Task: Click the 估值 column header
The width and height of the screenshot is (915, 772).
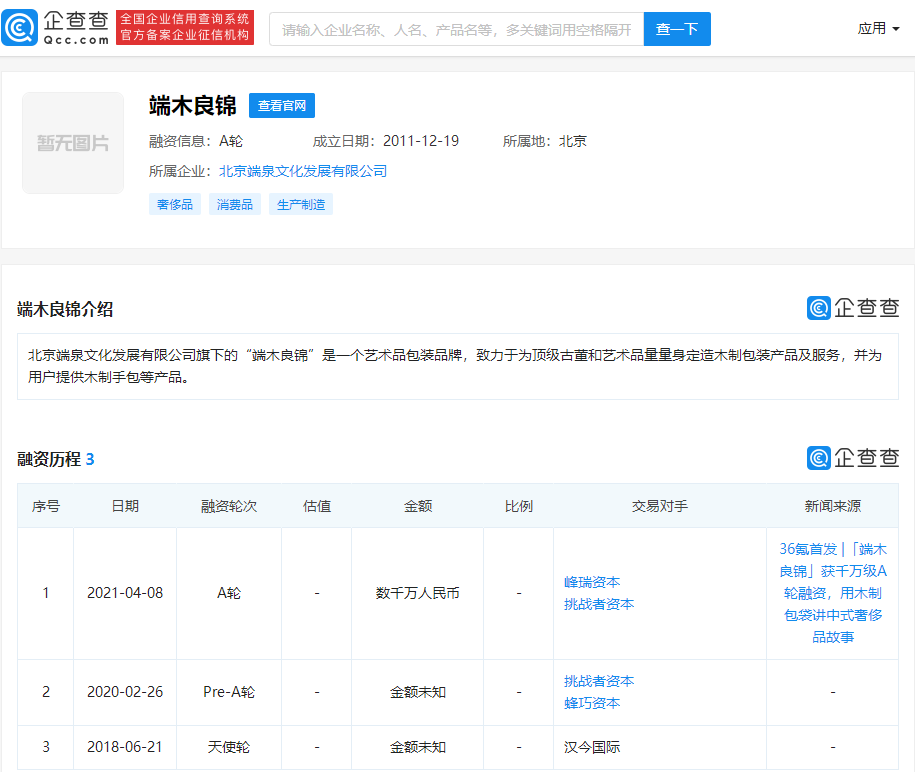Action: [x=317, y=506]
